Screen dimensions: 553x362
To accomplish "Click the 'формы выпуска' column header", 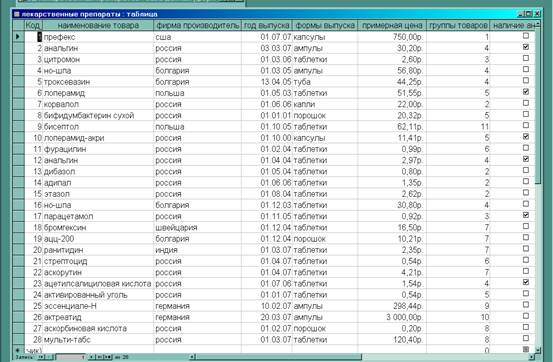I will [325, 25].
